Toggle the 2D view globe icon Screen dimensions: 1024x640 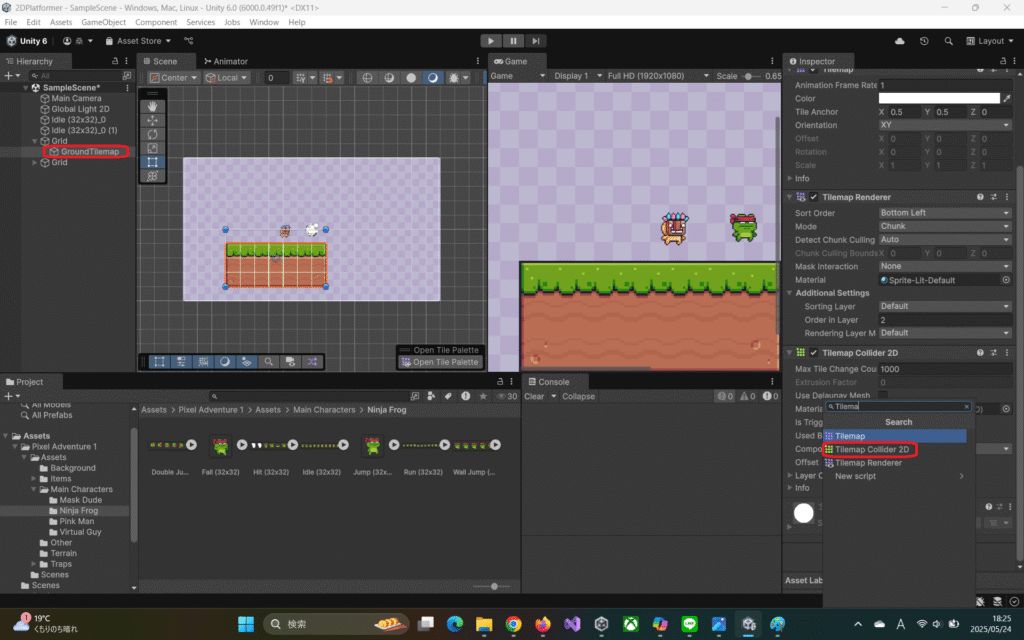point(367,78)
